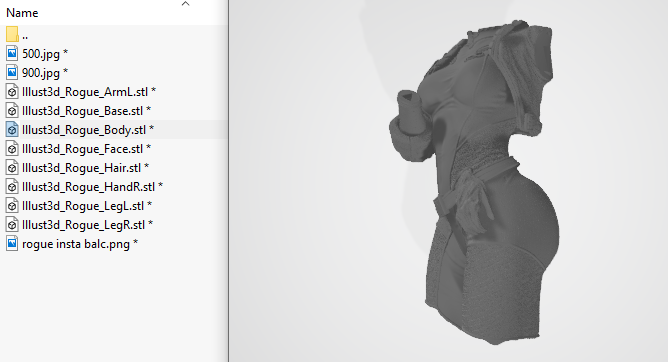Viewport: 668px width, 362px height.
Task: Select the Illust3d_Rogue_HandR.stl file name
Action: coord(92,187)
